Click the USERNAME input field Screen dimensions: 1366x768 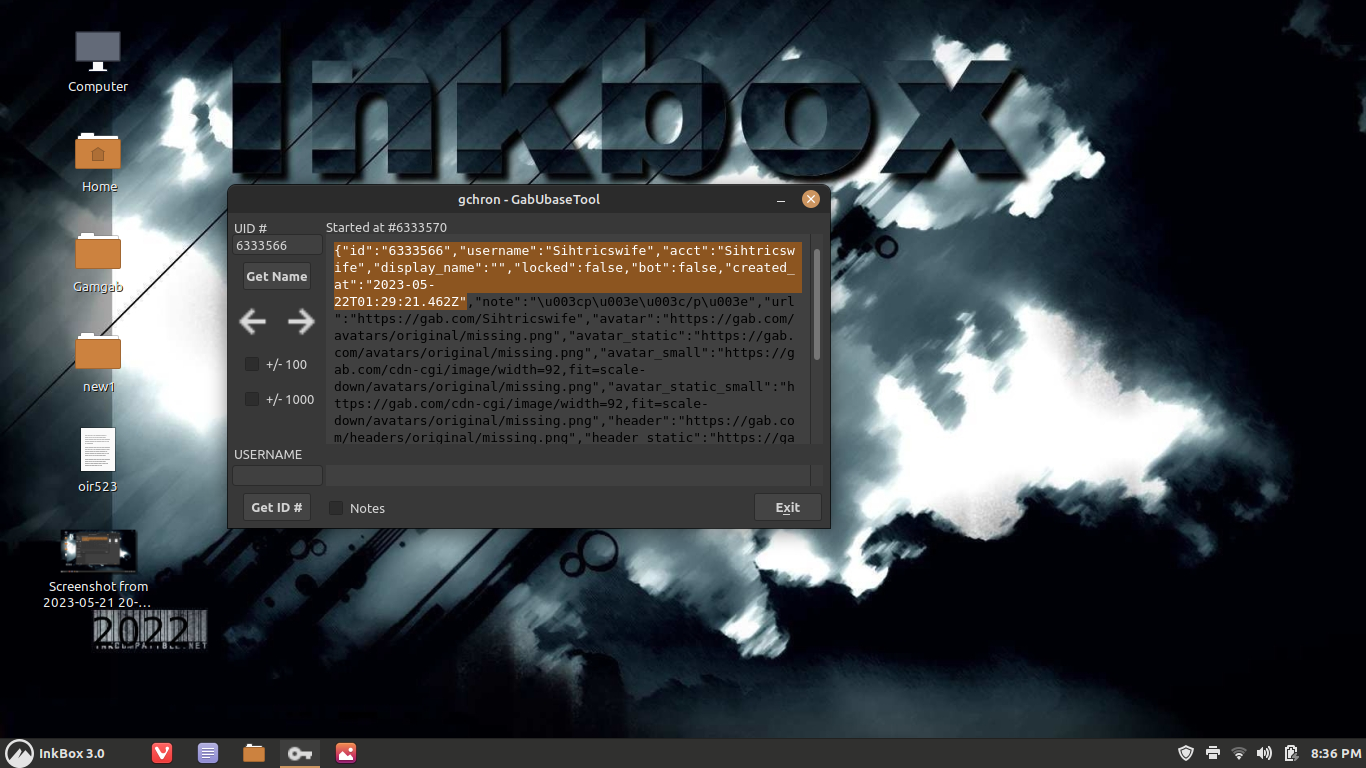[x=278, y=475]
